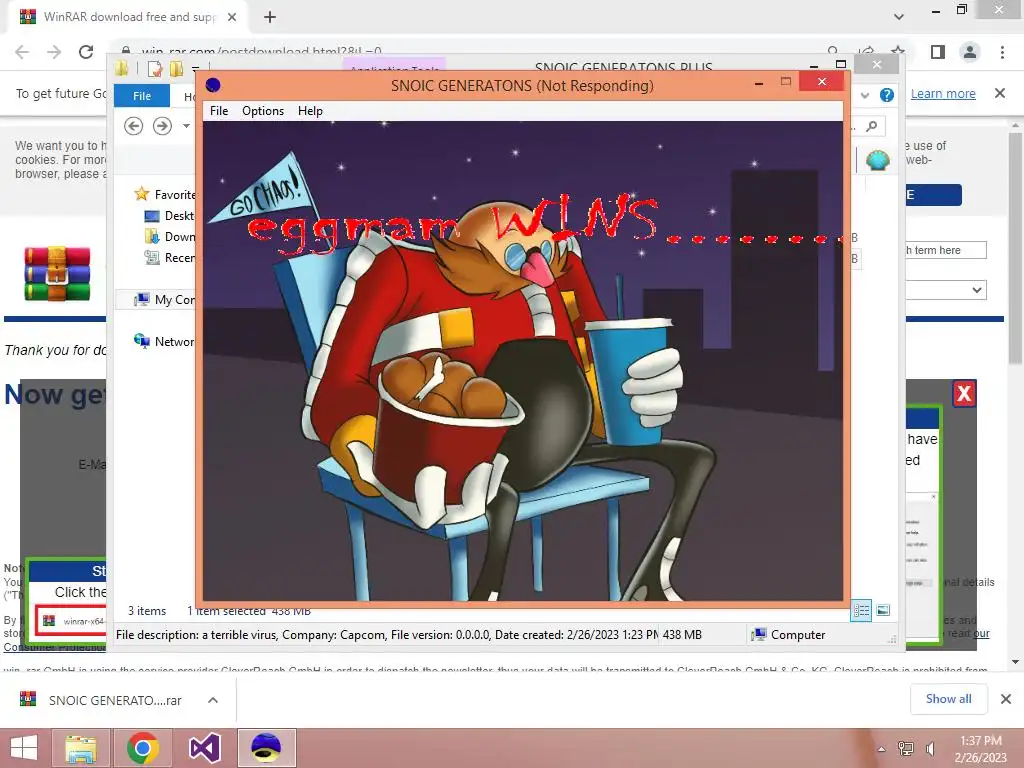Viewport: 1024px width, 768px height.
Task: Click Explorer's quick access new folder icon
Action: point(176,69)
